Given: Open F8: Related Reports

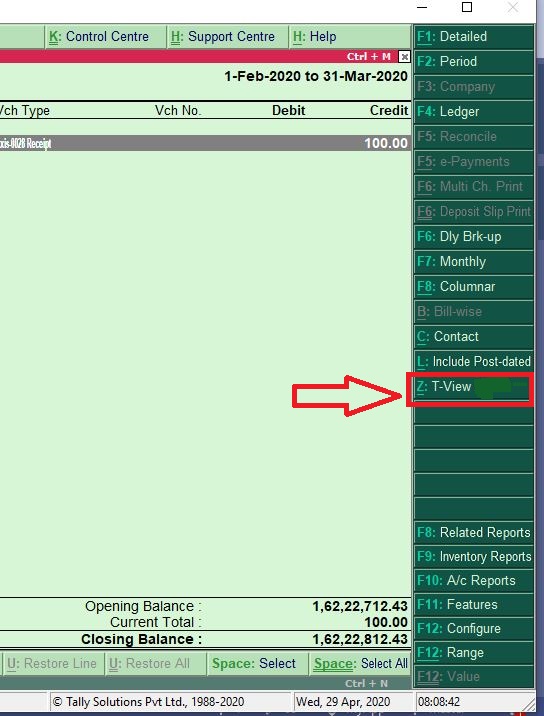Looking at the screenshot, I should (x=474, y=533).
